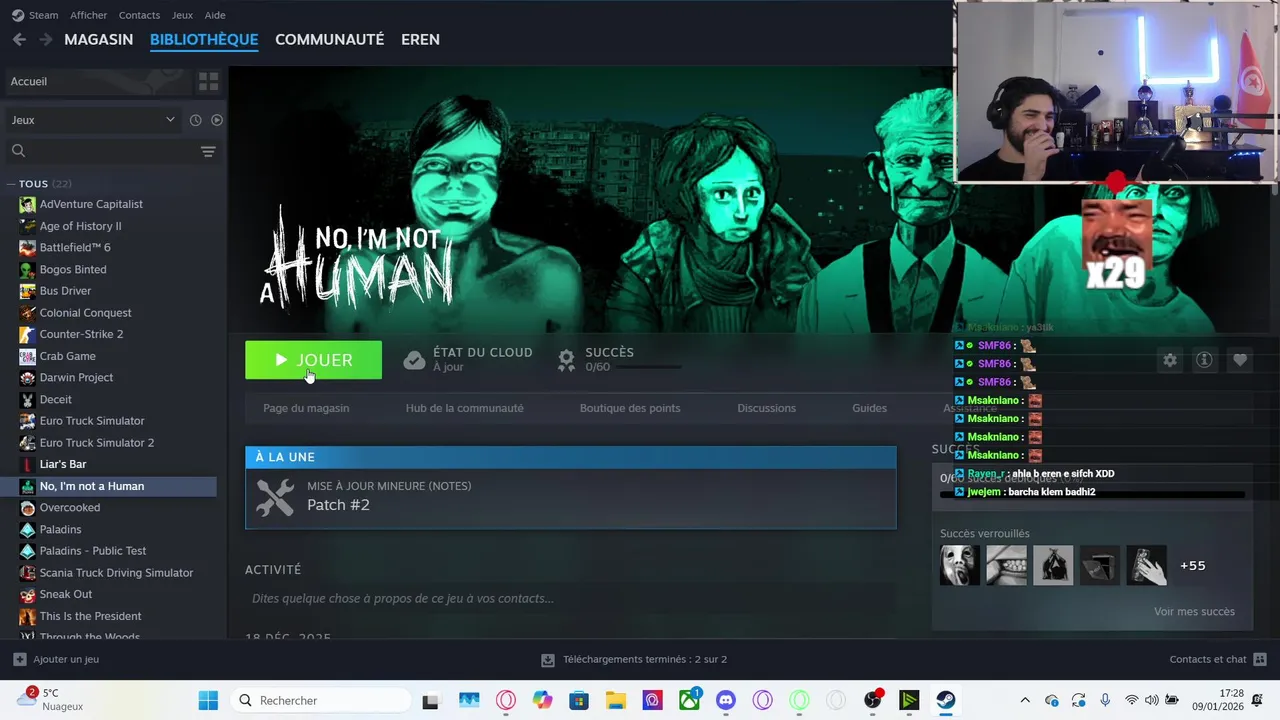
Task: Select AdVenture Capitalist in library
Action: (91, 204)
